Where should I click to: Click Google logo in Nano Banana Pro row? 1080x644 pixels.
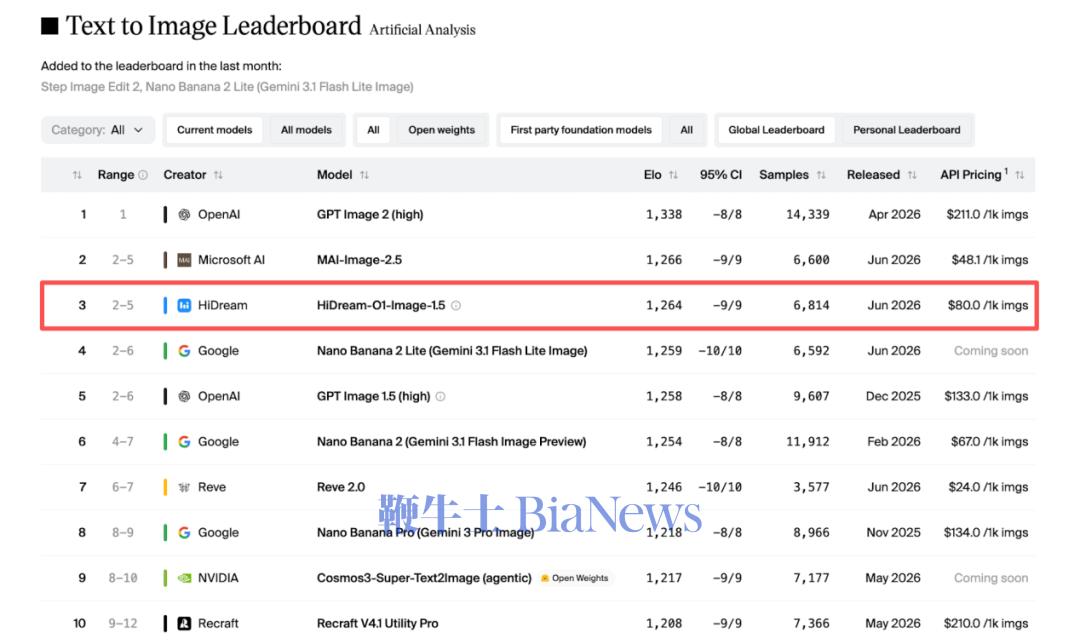(184, 532)
